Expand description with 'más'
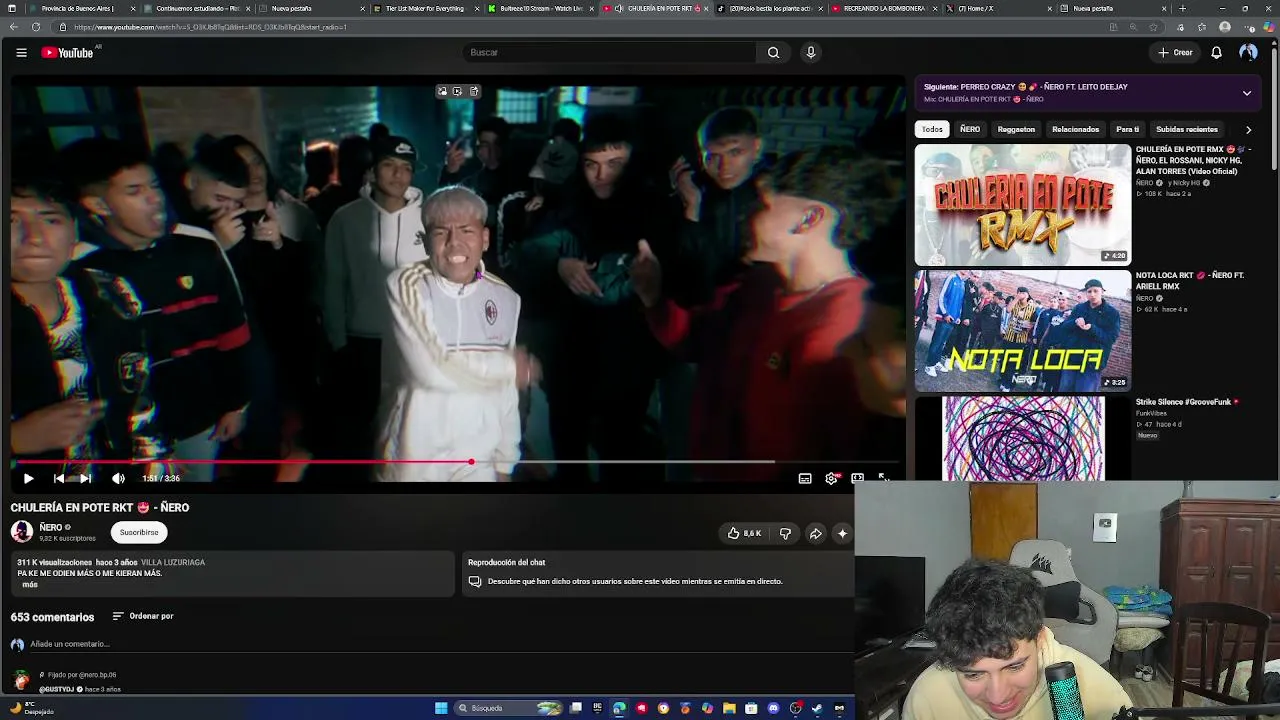Image resolution: width=1280 pixels, height=720 pixels. click(30, 585)
